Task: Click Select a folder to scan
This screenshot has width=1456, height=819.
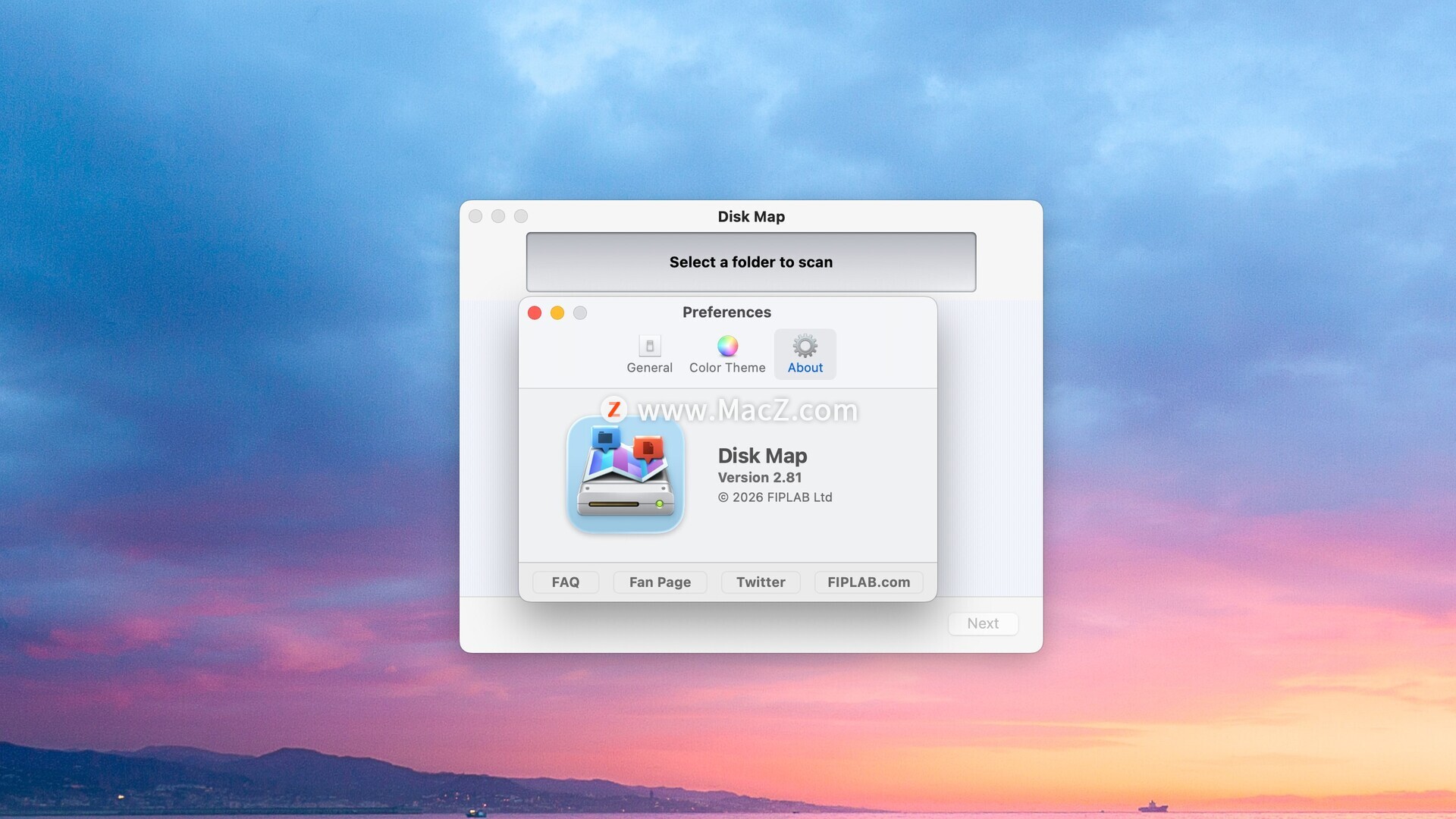Action: tap(751, 262)
